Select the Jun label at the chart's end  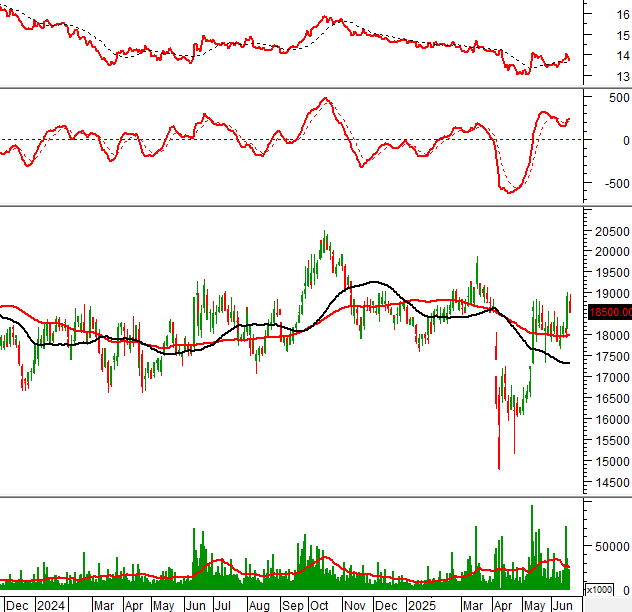coord(562,606)
